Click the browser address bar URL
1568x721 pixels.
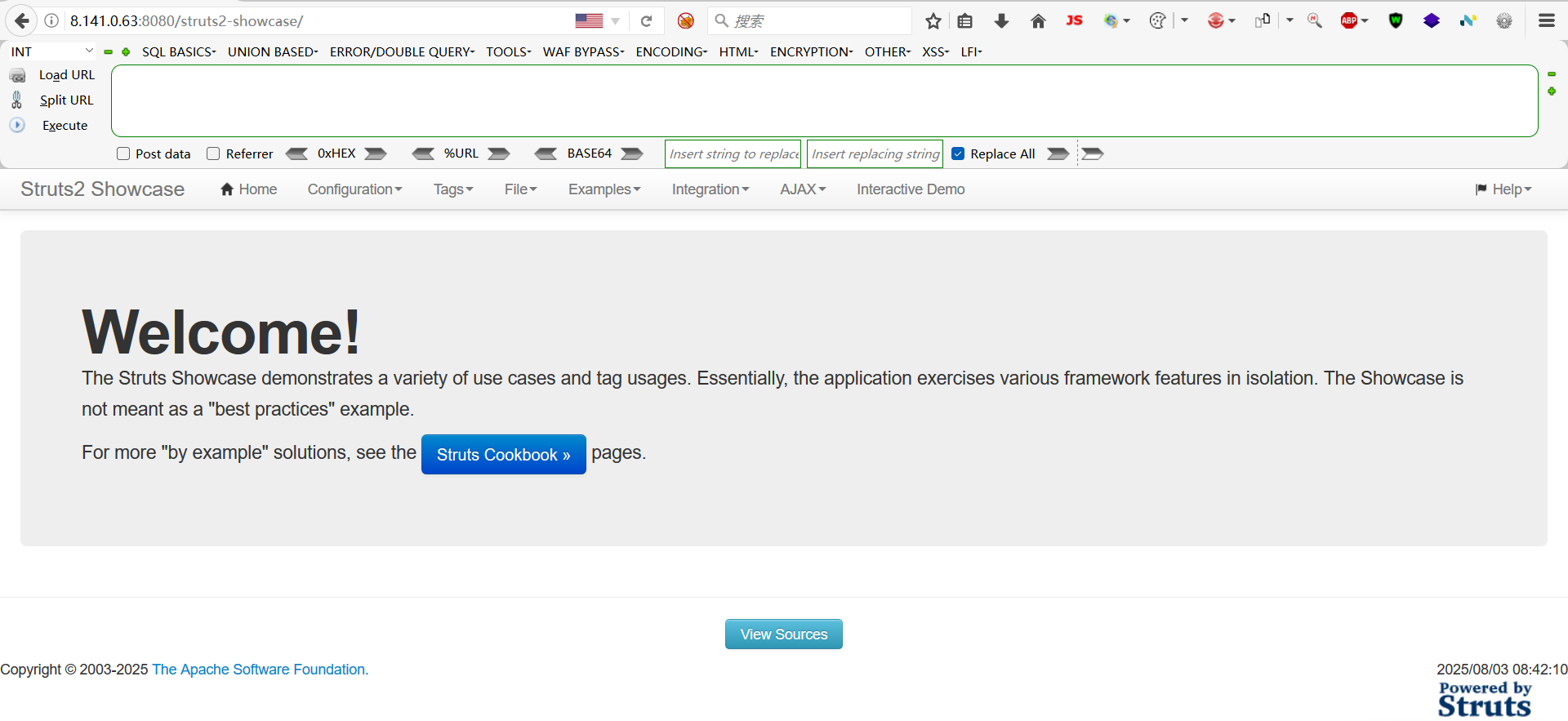(x=186, y=21)
